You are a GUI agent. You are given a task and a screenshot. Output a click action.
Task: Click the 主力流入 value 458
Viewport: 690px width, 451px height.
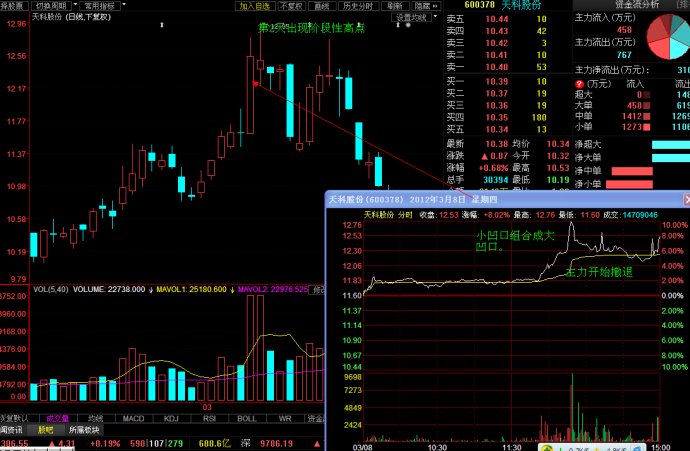click(x=624, y=30)
